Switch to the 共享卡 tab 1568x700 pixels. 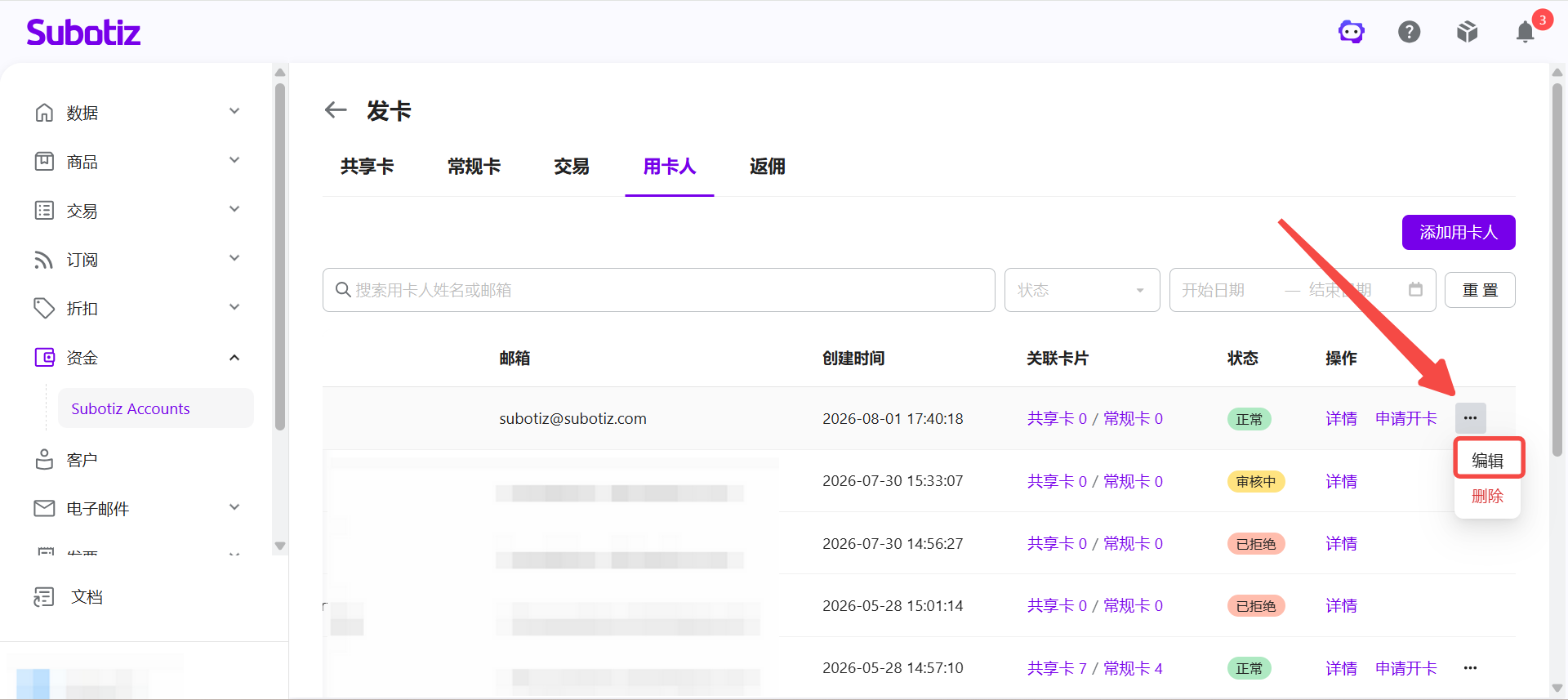coord(367,167)
